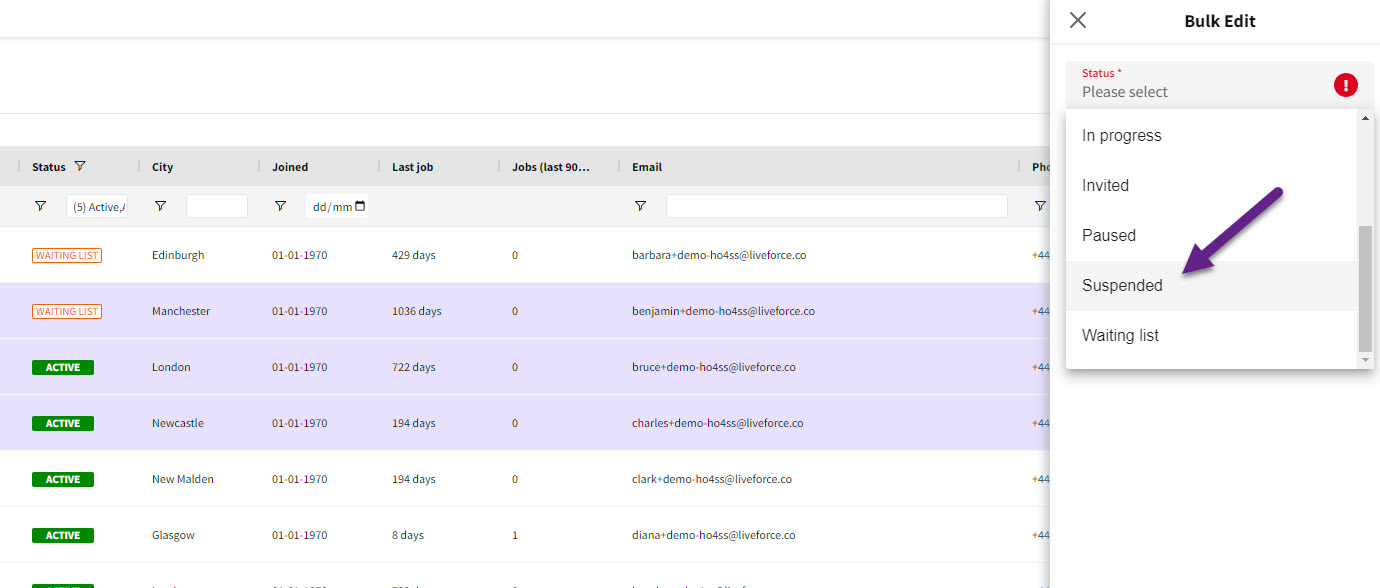This screenshot has height=588, width=1380.
Task: Sort by the Last job column header
Action: pyautogui.click(x=412, y=167)
